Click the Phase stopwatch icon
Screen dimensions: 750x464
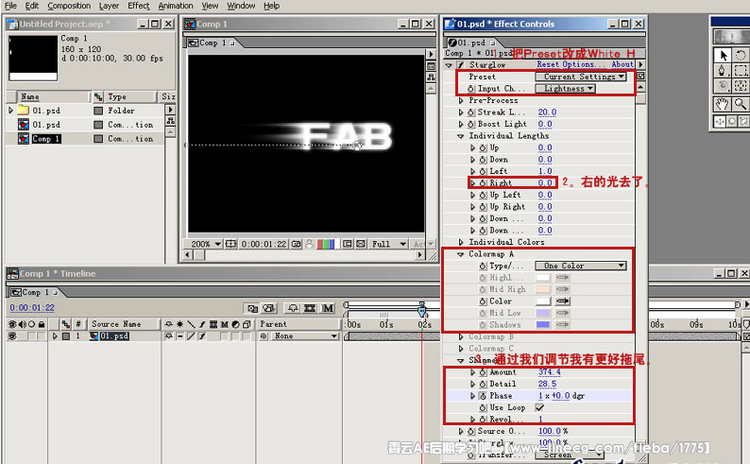pyautogui.click(x=483, y=396)
